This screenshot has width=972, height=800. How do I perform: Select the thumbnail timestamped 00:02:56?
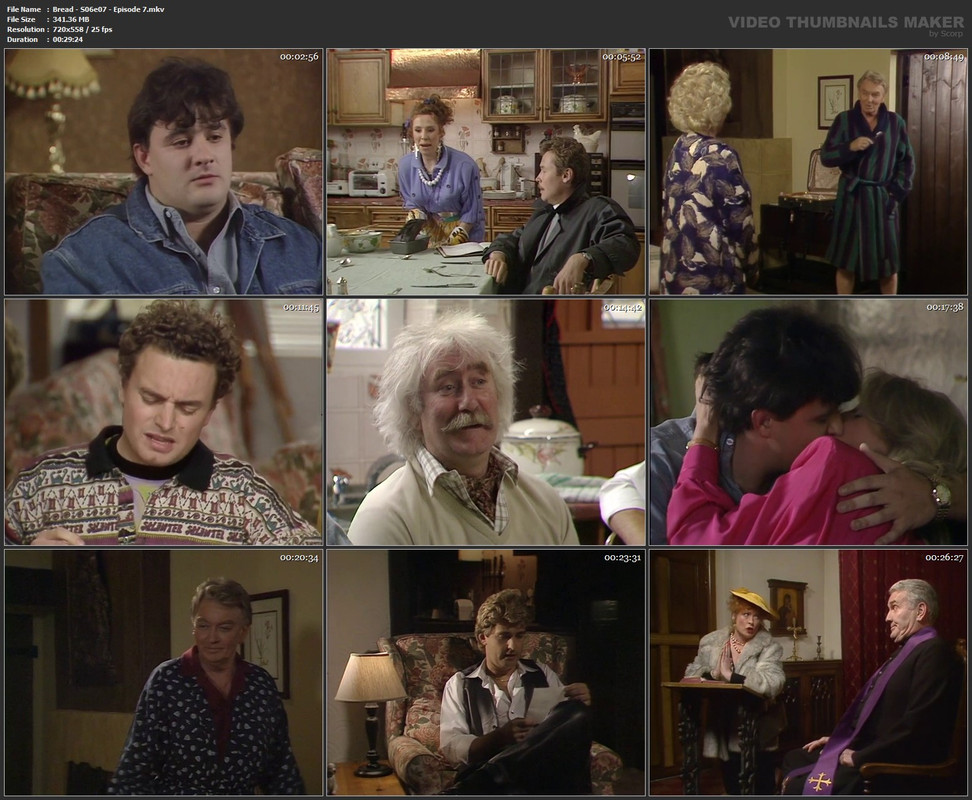pyautogui.click(x=164, y=172)
